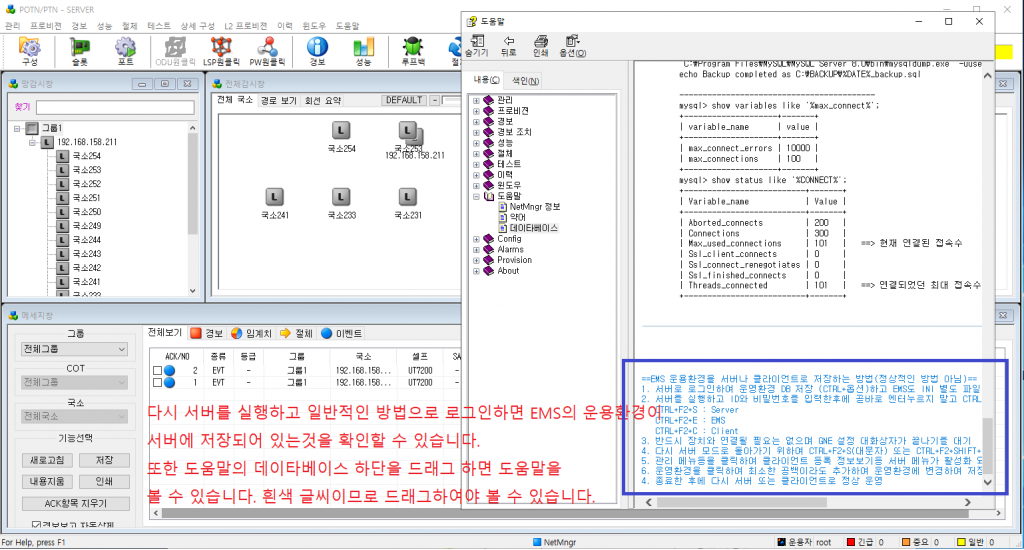Click 인쇄 printer icon in help window
This screenshot has height=550, width=1024.
click(541, 46)
